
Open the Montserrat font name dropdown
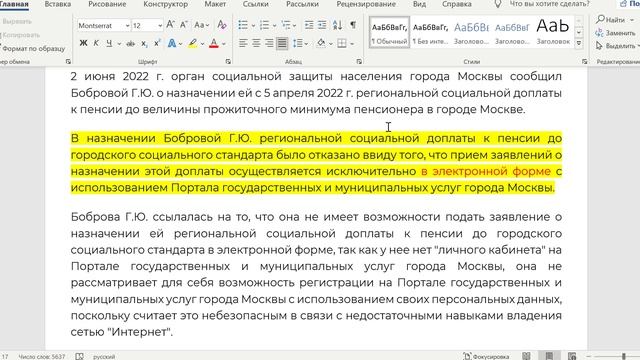click(127, 25)
